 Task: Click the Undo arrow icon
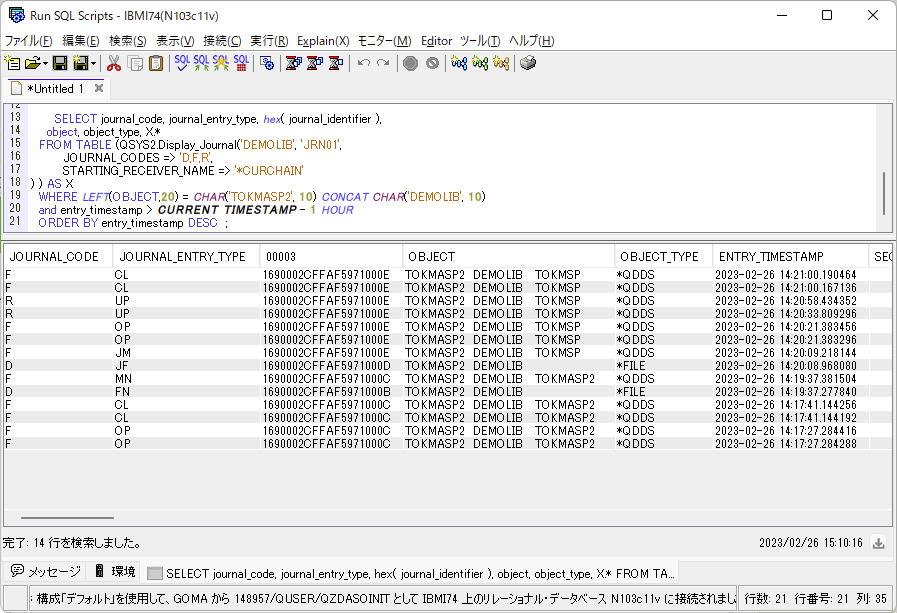coord(363,63)
